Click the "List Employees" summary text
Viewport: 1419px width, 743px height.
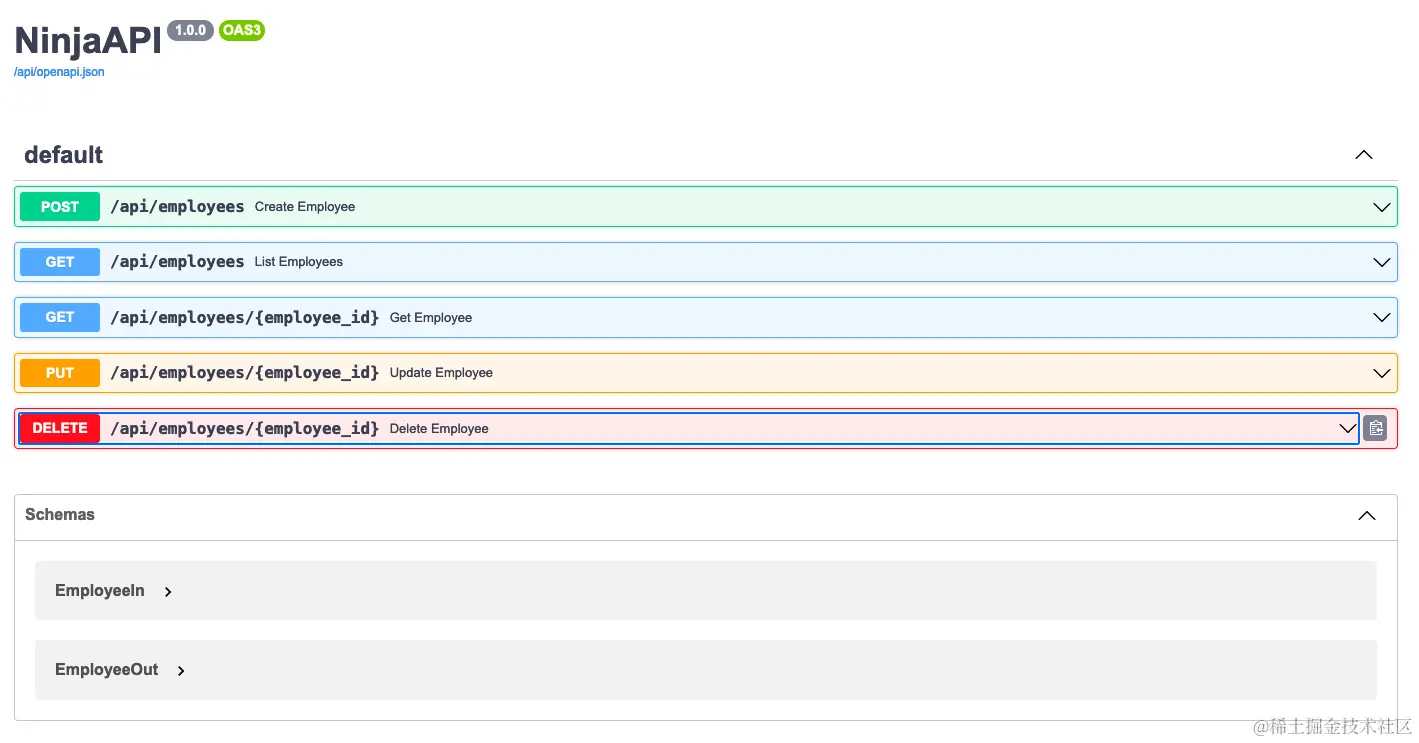tap(299, 262)
